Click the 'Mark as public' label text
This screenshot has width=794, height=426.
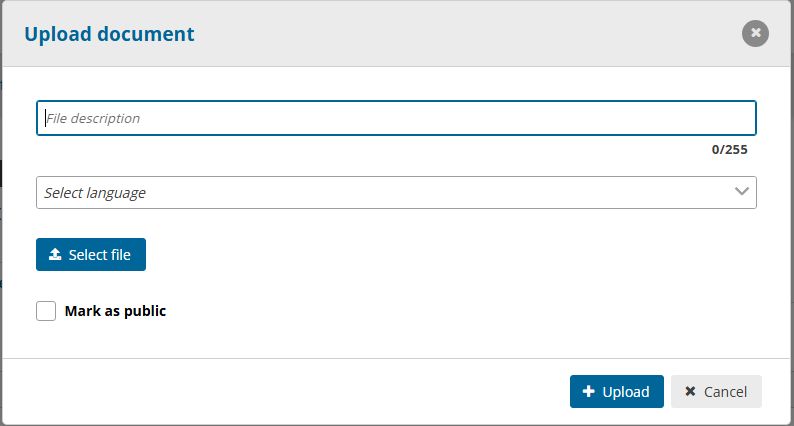point(115,311)
